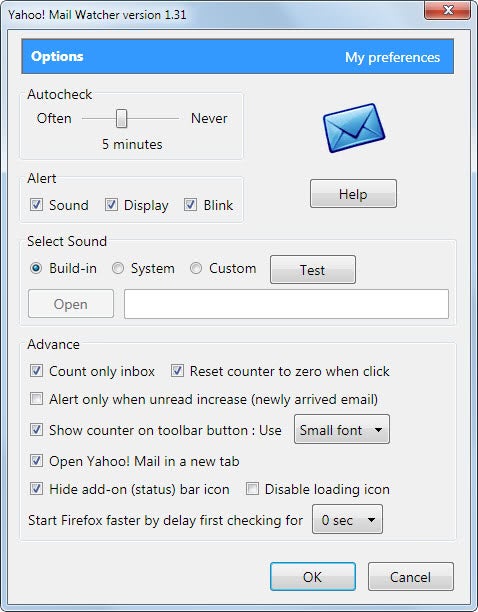
Task: Enable Alert only when unread increase
Action: [36, 399]
